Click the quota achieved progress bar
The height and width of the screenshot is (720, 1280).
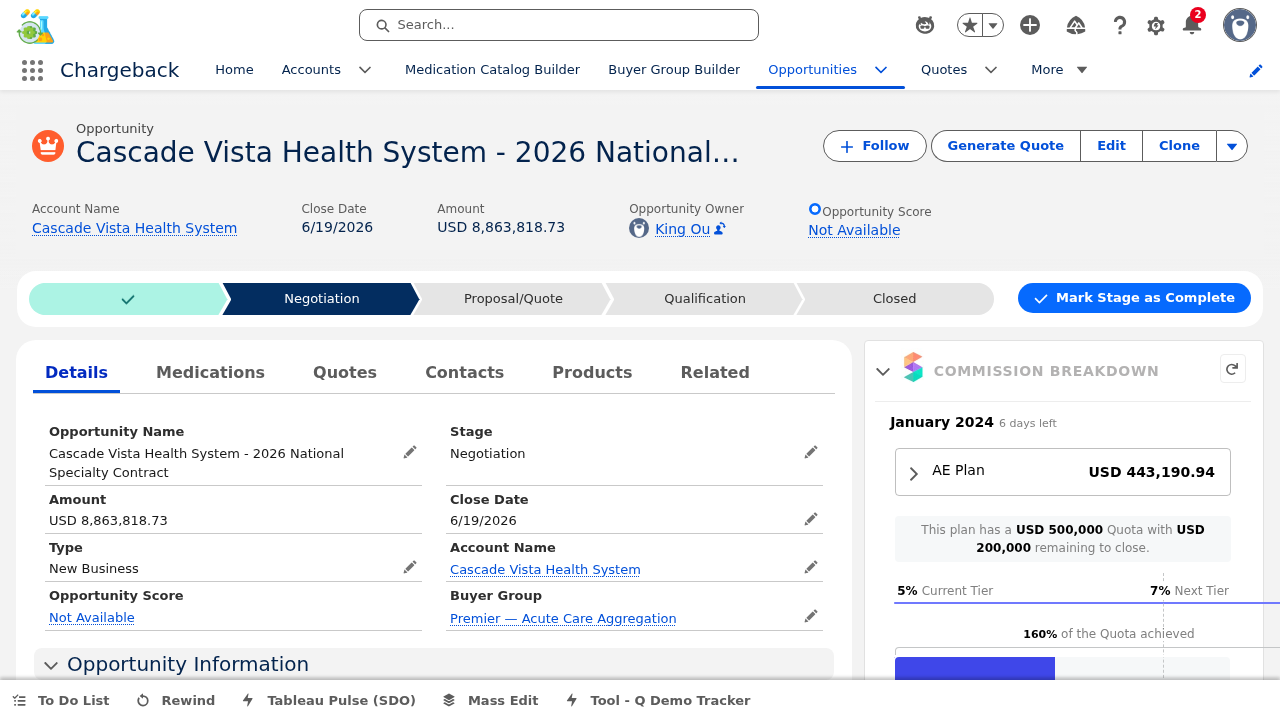point(1062,668)
